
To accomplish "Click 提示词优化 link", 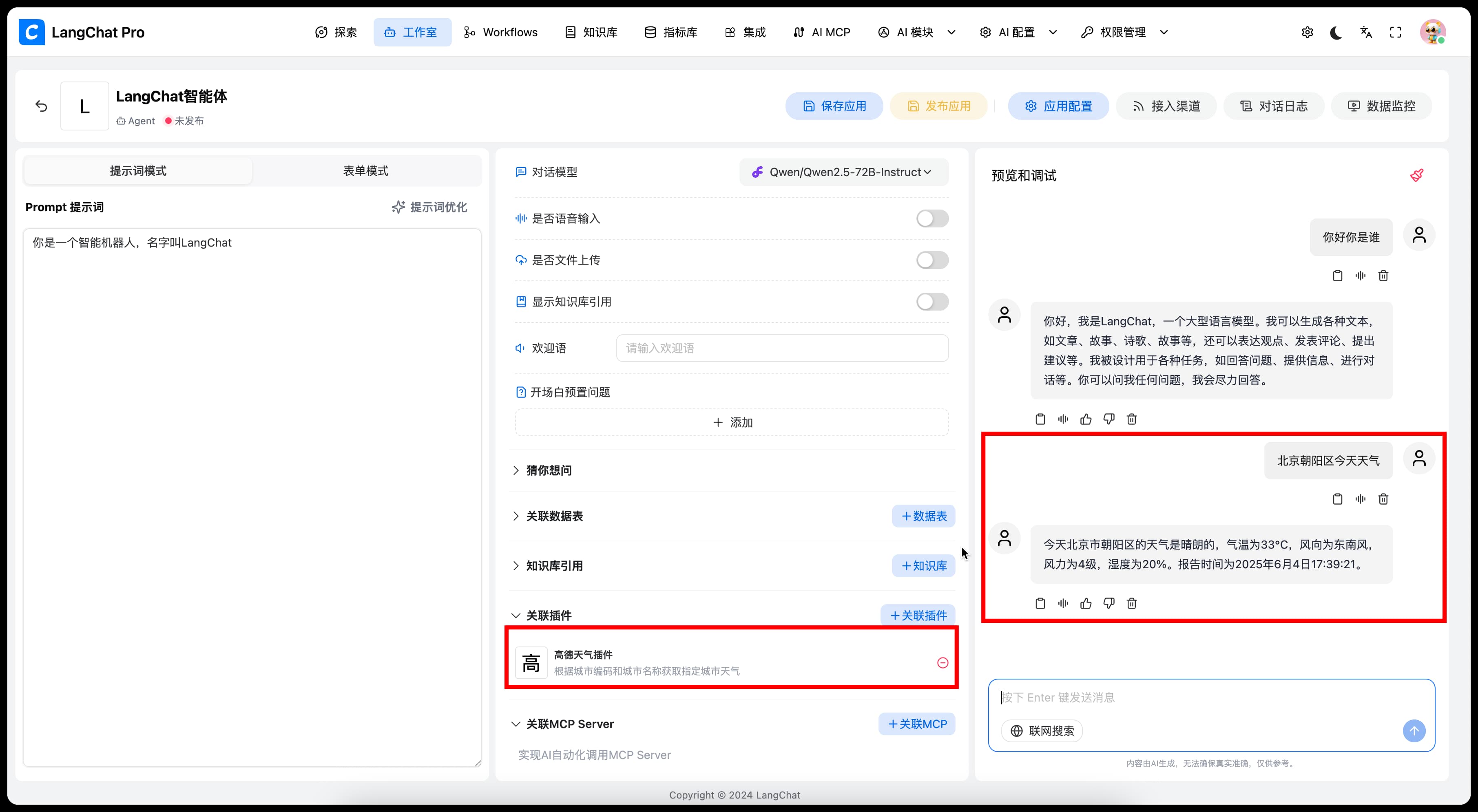I will pyautogui.click(x=429, y=207).
